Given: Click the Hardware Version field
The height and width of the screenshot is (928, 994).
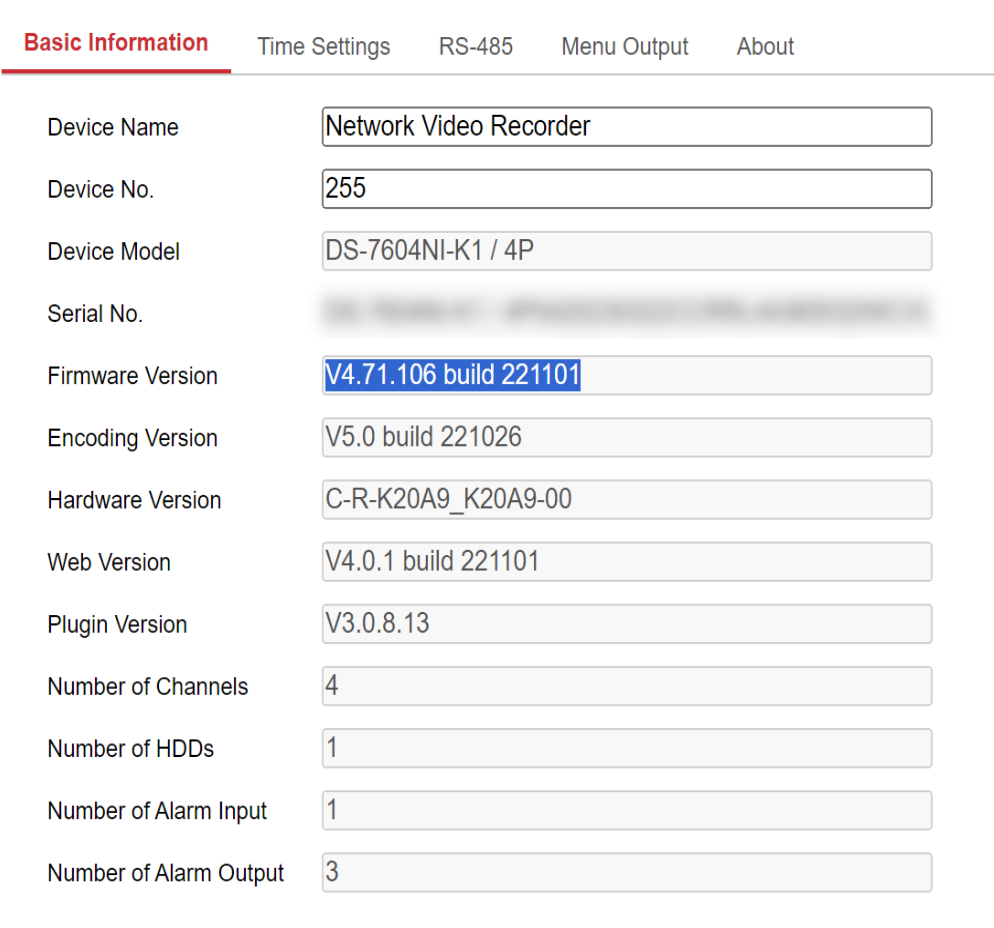Looking at the screenshot, I should 626,499.
